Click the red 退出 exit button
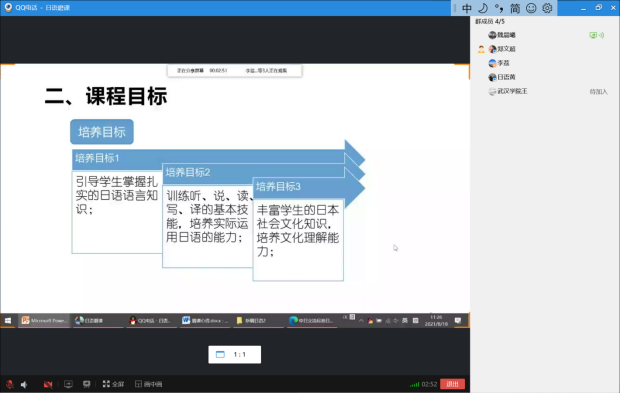 tap(452, 384)
